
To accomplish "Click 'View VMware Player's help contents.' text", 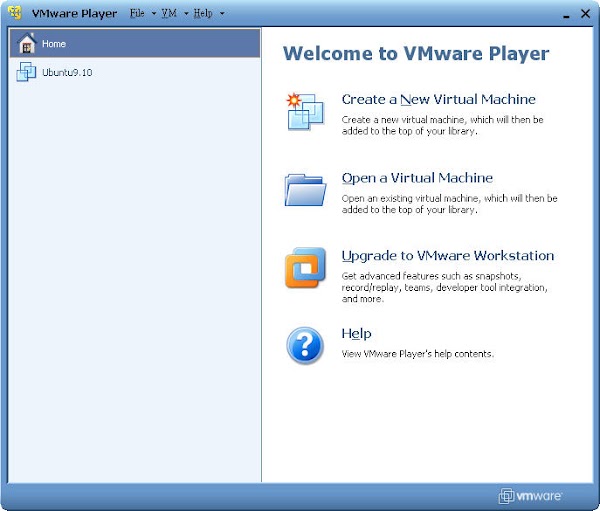I will click(x=417, y=354).
